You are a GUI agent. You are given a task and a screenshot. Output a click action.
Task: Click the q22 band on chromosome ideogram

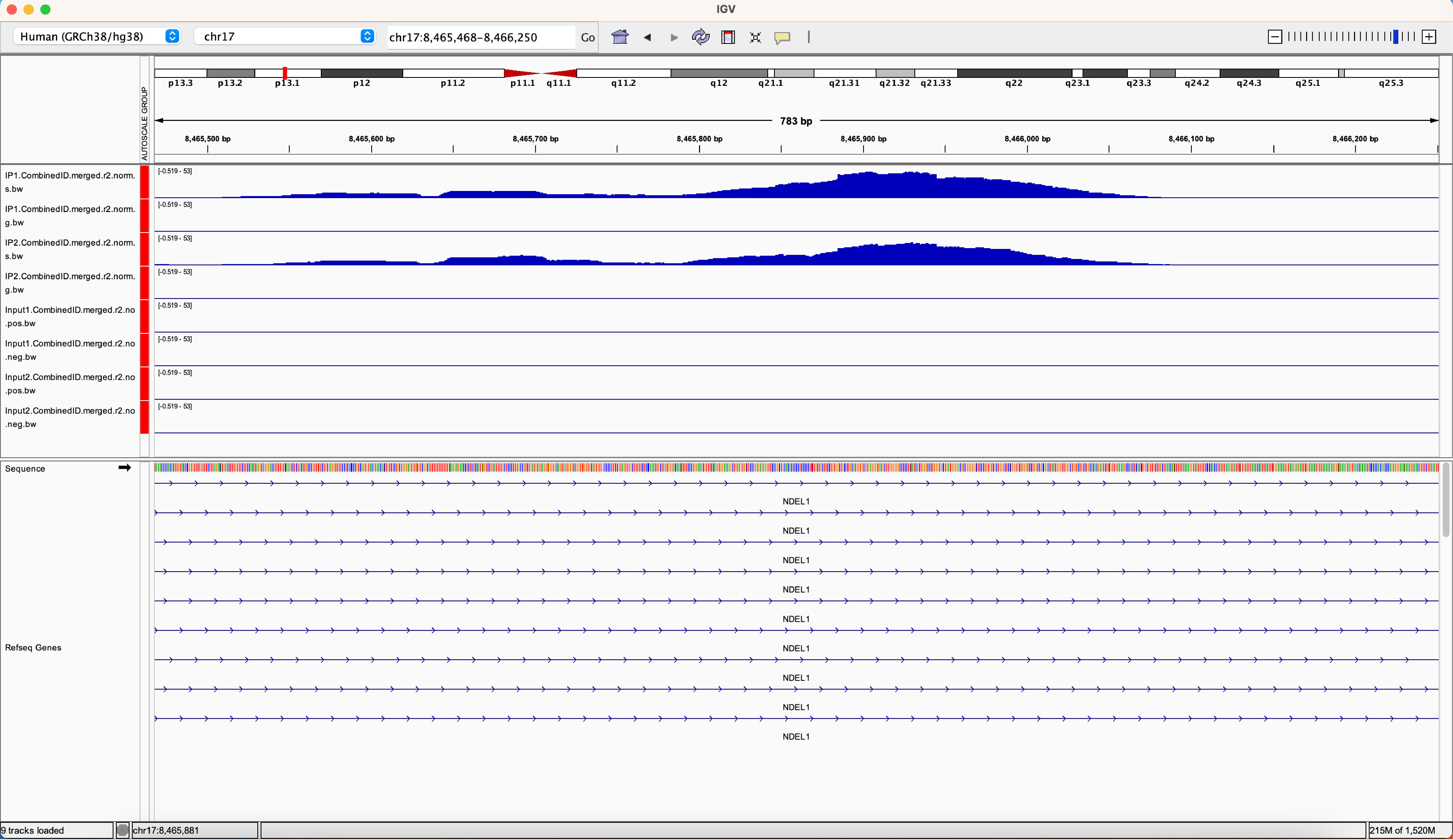(1014, 73)
